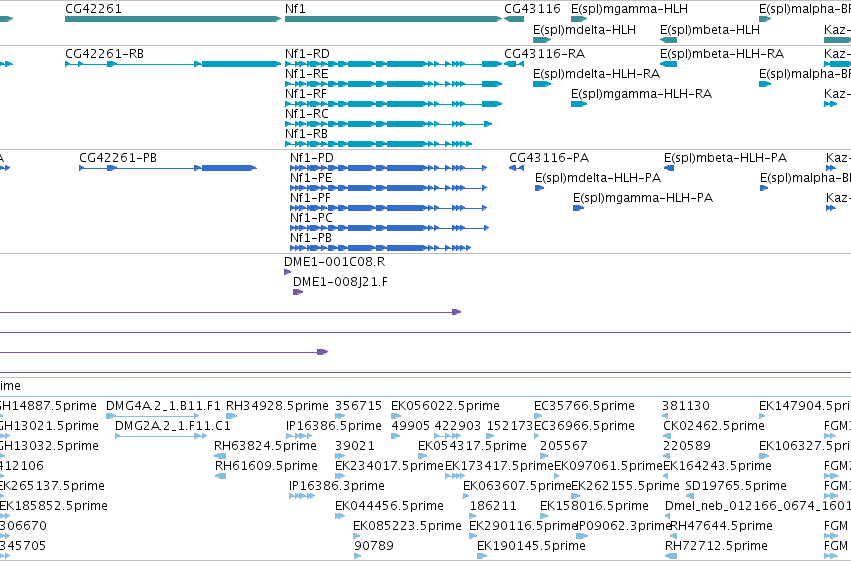Screen dimensions: 851x561
Task: Click the Nf1 gene label
Action: point(295,9)
